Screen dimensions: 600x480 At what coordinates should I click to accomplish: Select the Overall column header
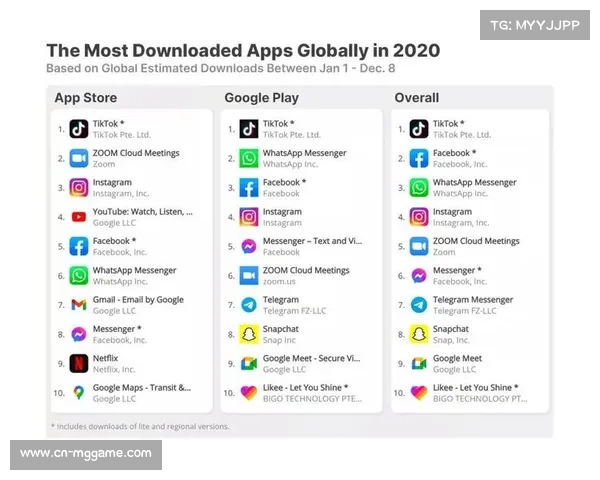[x=417, y=98]
